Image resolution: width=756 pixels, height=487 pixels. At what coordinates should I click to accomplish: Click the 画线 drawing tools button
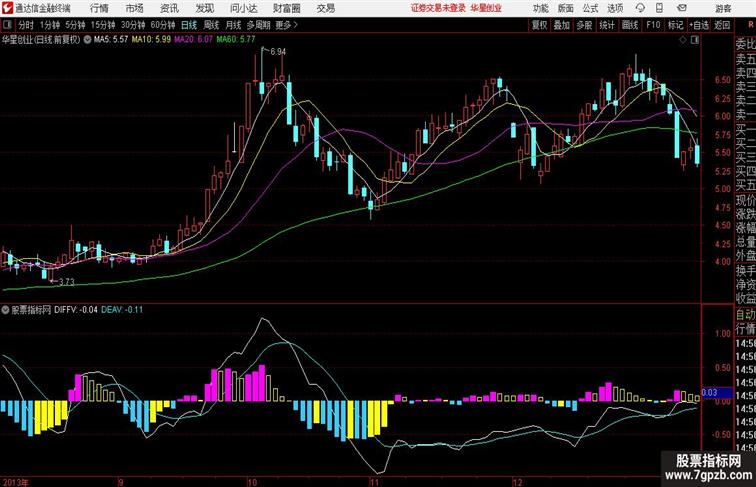click(630, 25)
